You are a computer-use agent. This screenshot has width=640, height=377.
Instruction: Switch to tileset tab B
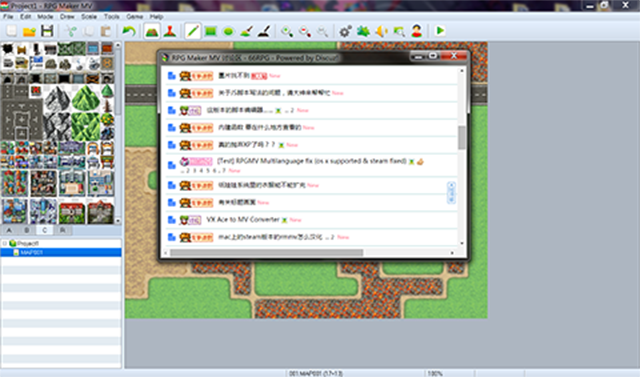pyautogui.click(x=27, y=230)
